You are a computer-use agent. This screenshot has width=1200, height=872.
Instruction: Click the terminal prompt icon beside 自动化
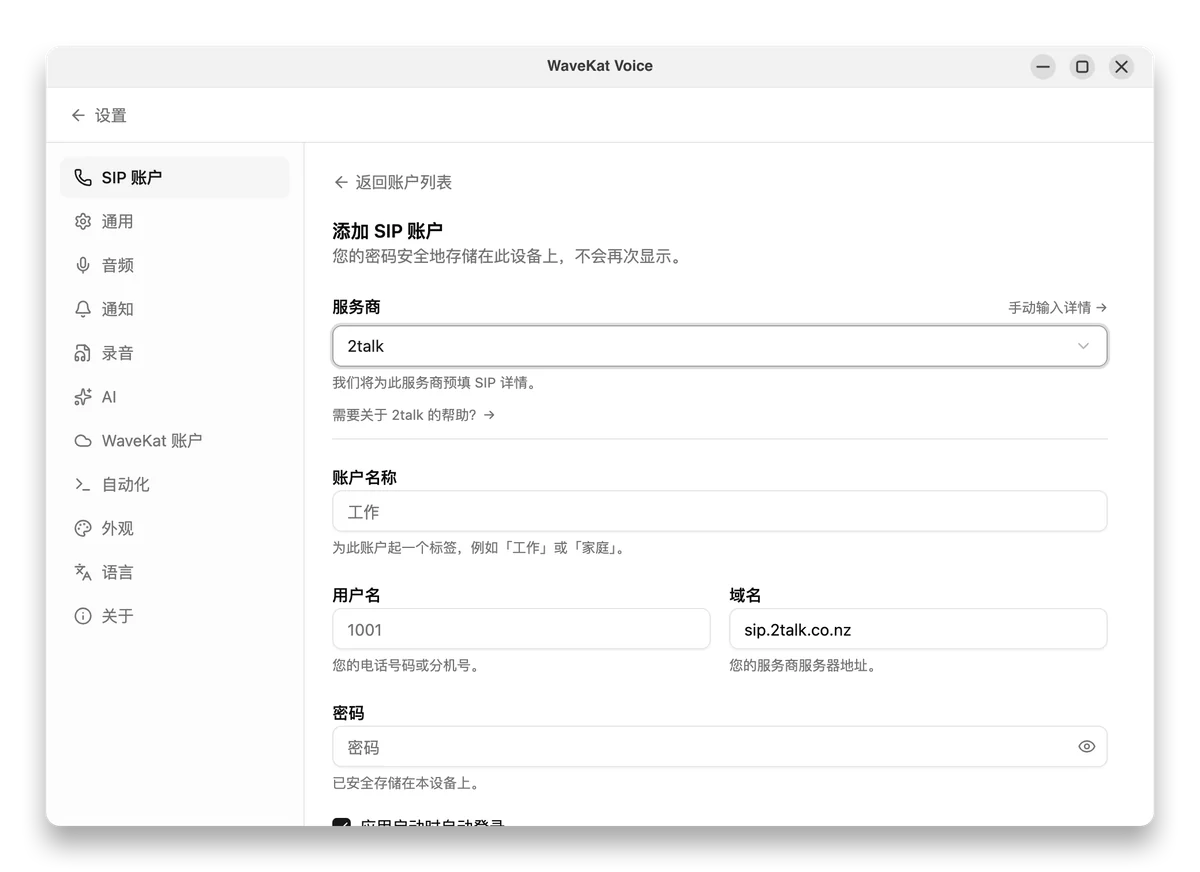click(83, 485)
